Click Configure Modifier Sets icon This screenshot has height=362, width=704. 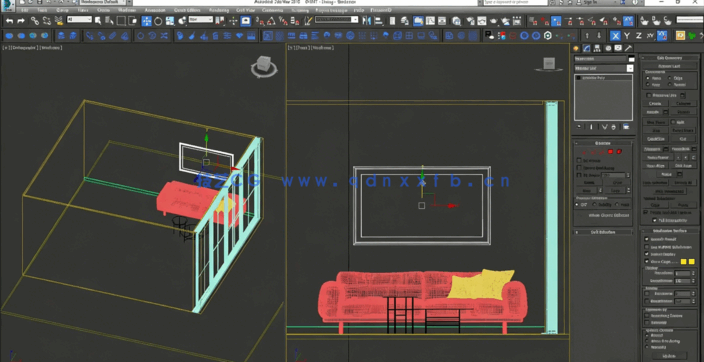pyautogui.click(x=626, y=127)
